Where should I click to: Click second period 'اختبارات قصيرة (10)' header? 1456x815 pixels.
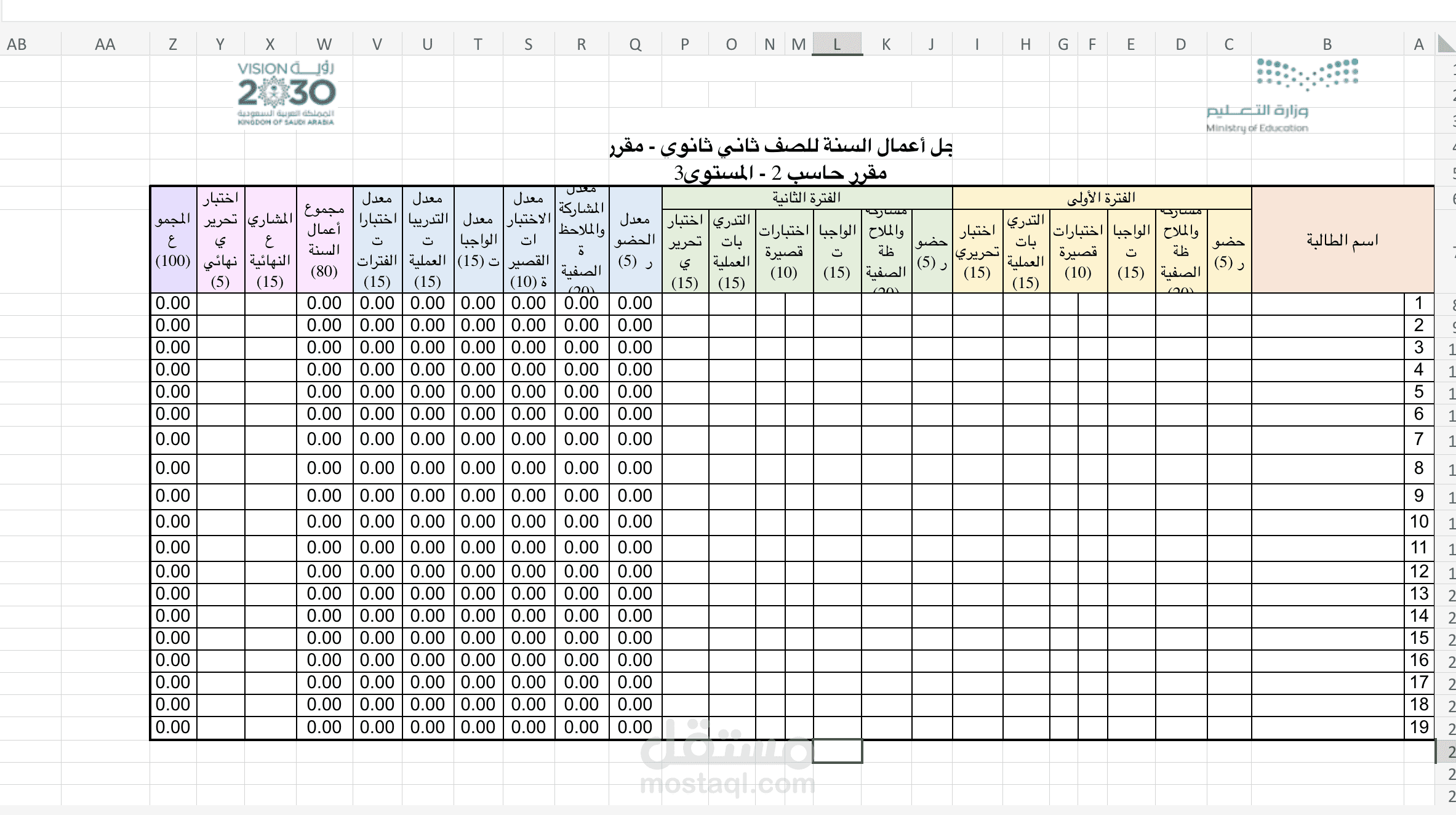(x=784, y=251)
